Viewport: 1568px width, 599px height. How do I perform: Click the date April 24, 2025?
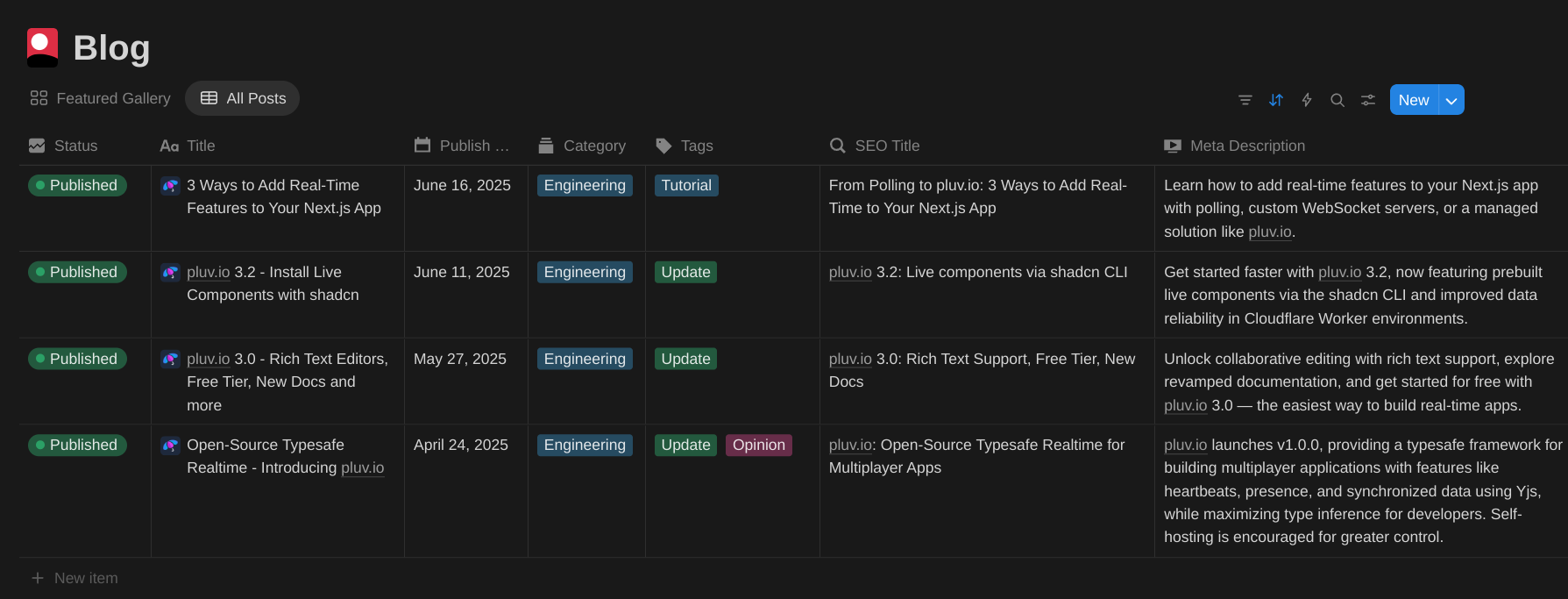pyautogui.click(x=461, y=445)
